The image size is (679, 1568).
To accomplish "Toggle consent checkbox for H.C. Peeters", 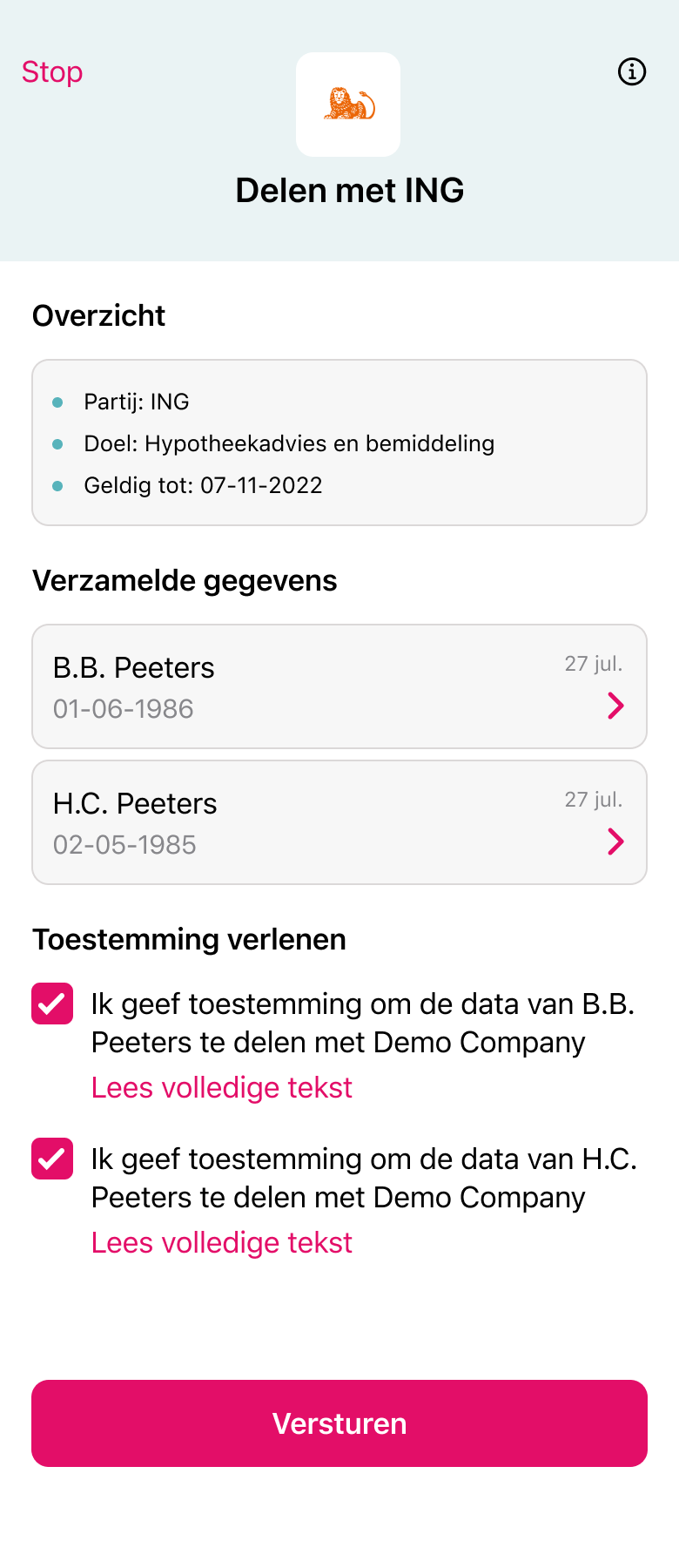I will [x=52, y=1159].
